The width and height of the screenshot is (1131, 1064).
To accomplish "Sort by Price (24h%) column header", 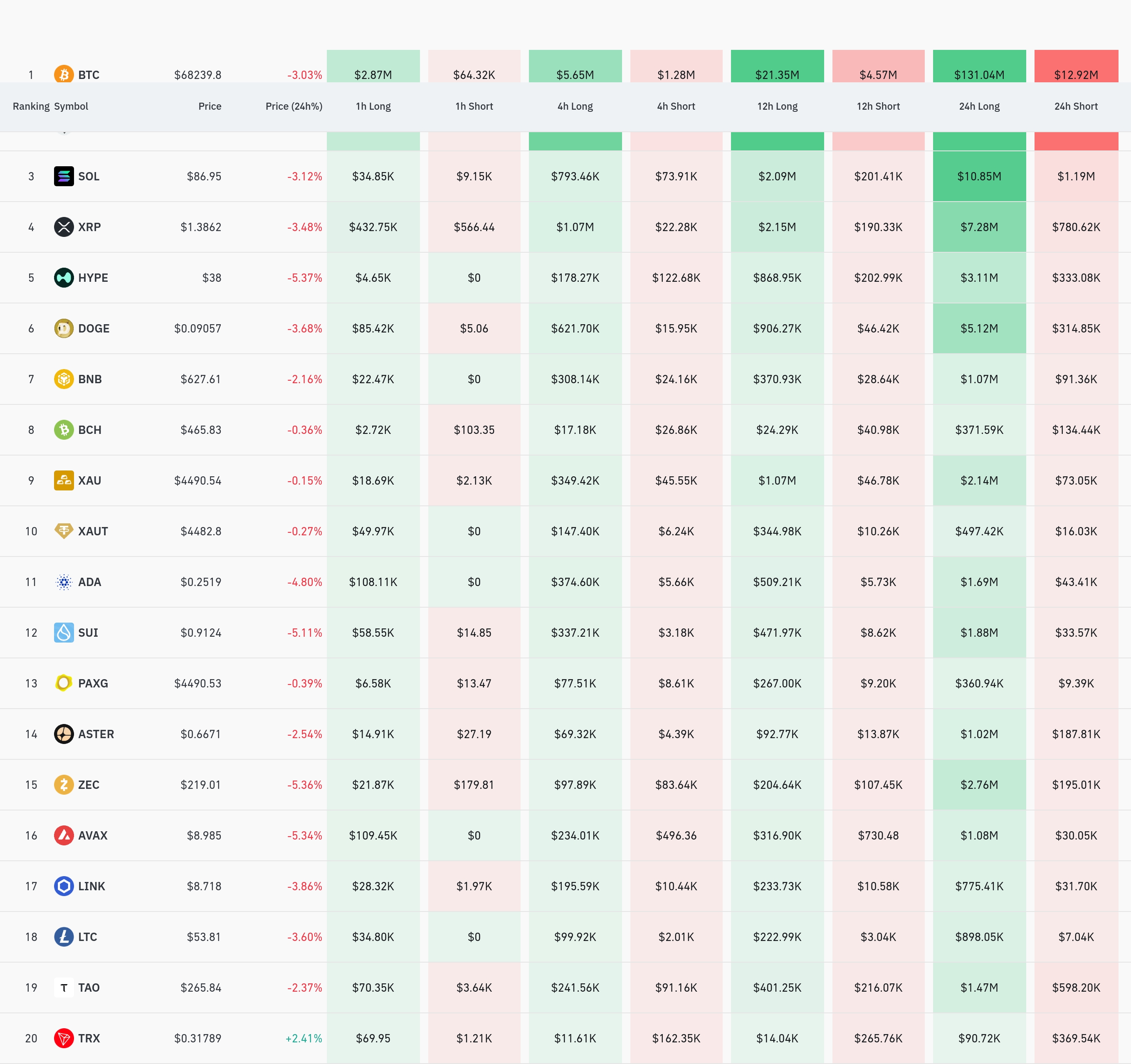I will [294, 106].
